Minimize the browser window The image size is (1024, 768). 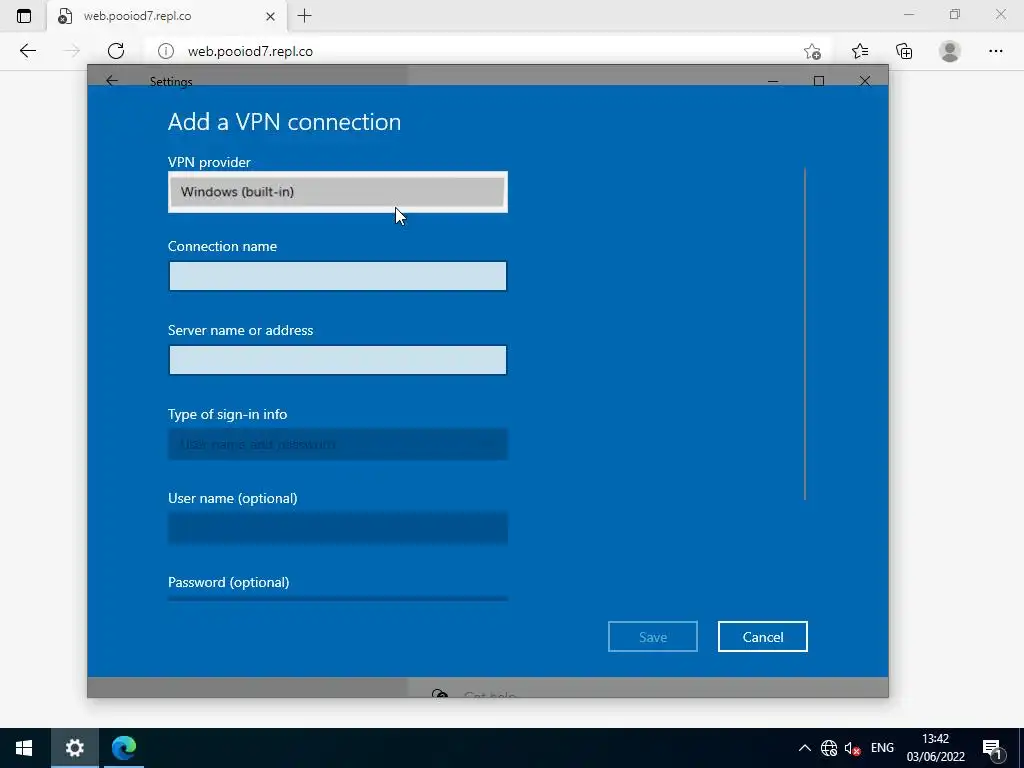coord(909,14)
